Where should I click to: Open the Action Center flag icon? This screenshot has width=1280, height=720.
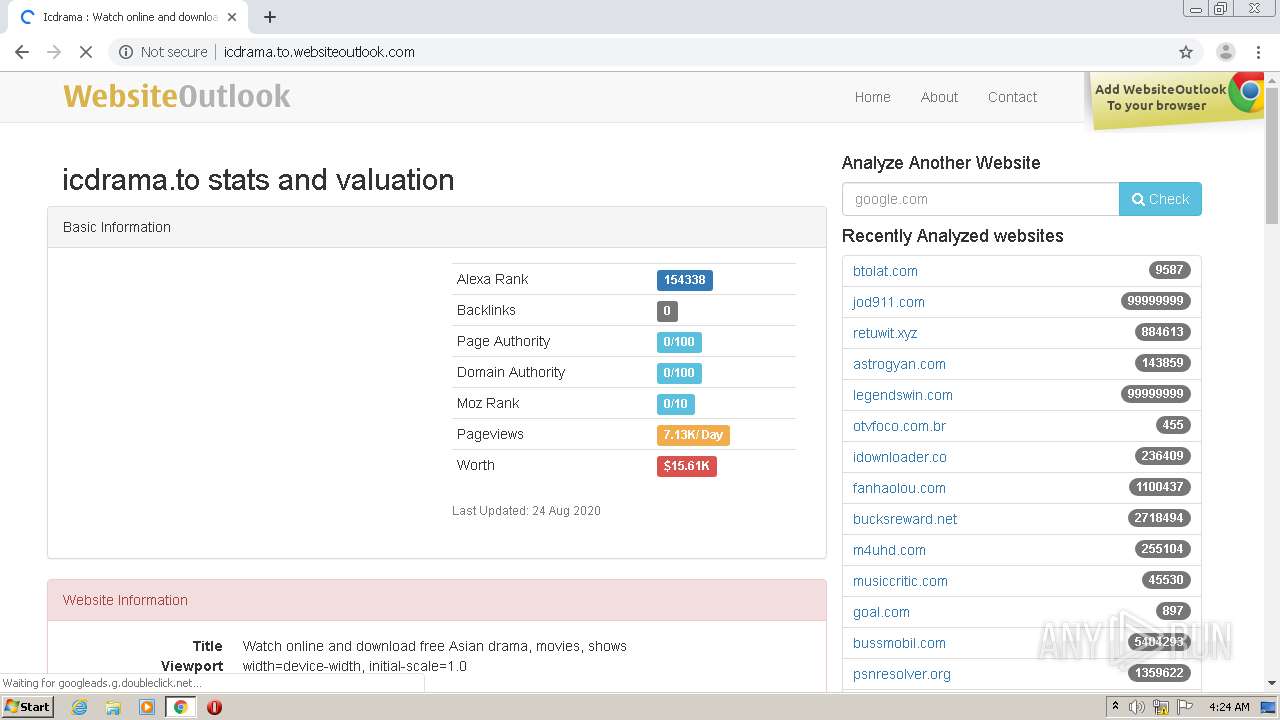(1185, 707)
